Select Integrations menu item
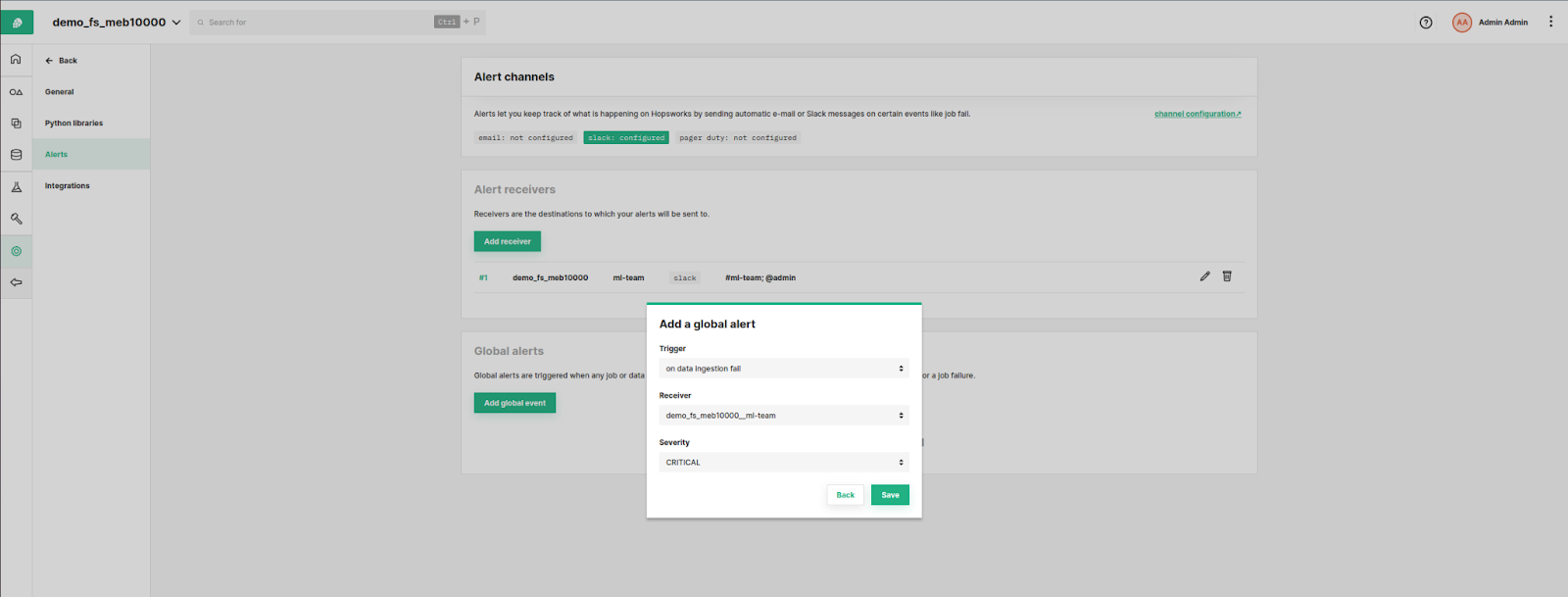Image resolution: width=1568 pixels, height=597 pixels. pyautogui.click(x=67, y=186)
